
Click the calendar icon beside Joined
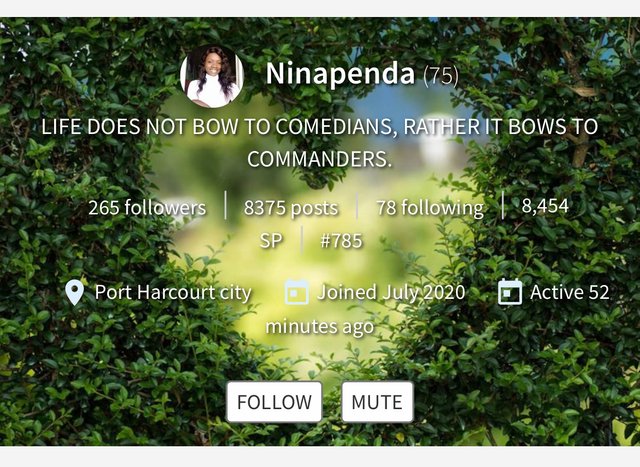click(x=297, y=292)
